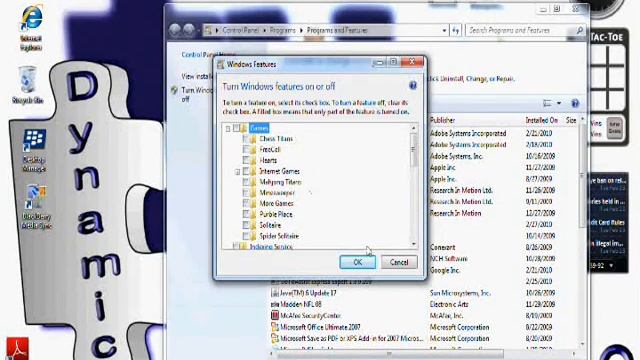Toggle the Internet Games checkbox
The width and height of the screenshot is (640, 360).
tap(246, 171)
